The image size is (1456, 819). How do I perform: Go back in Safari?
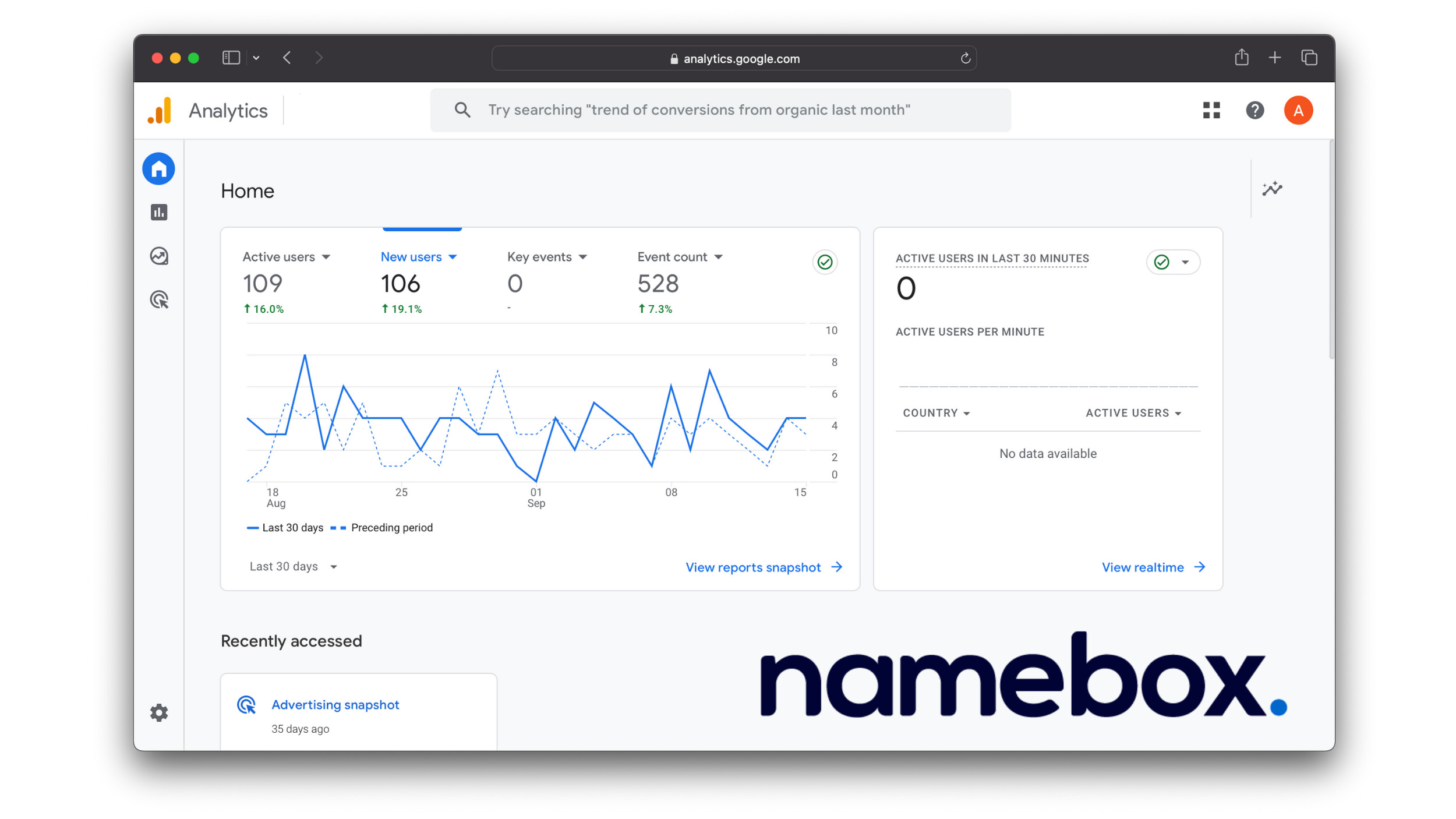pyautogui.click(x=287, y=58)
